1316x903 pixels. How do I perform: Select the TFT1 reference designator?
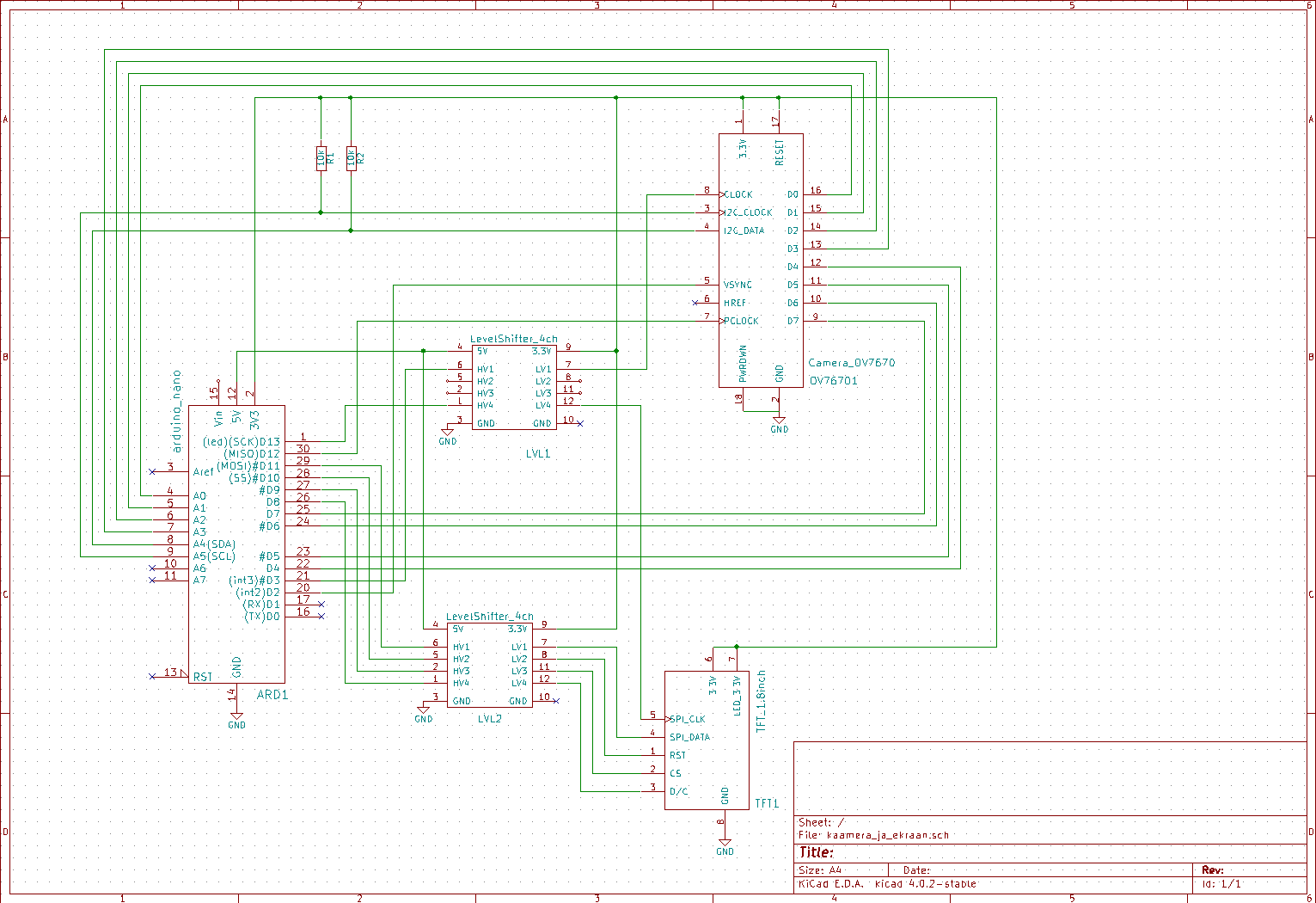pyautogui.click(x=767, y=803)
